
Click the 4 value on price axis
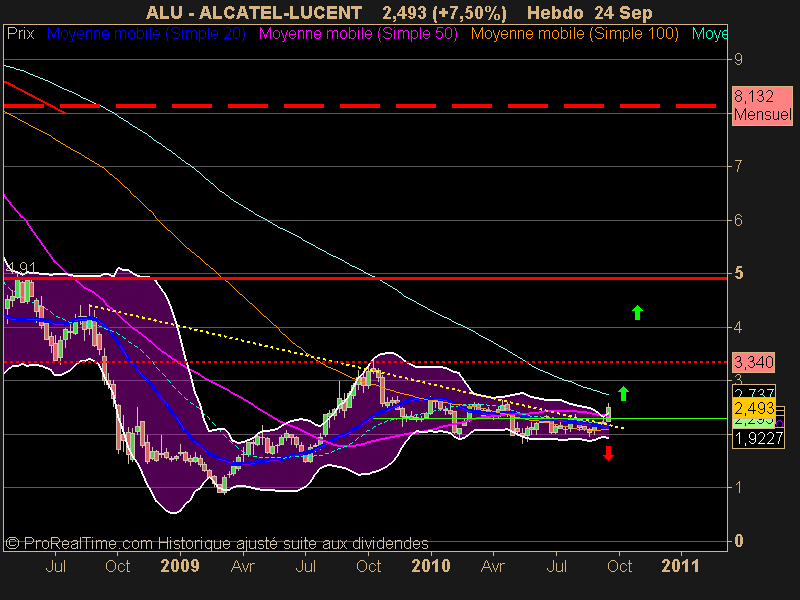[738, 327]
